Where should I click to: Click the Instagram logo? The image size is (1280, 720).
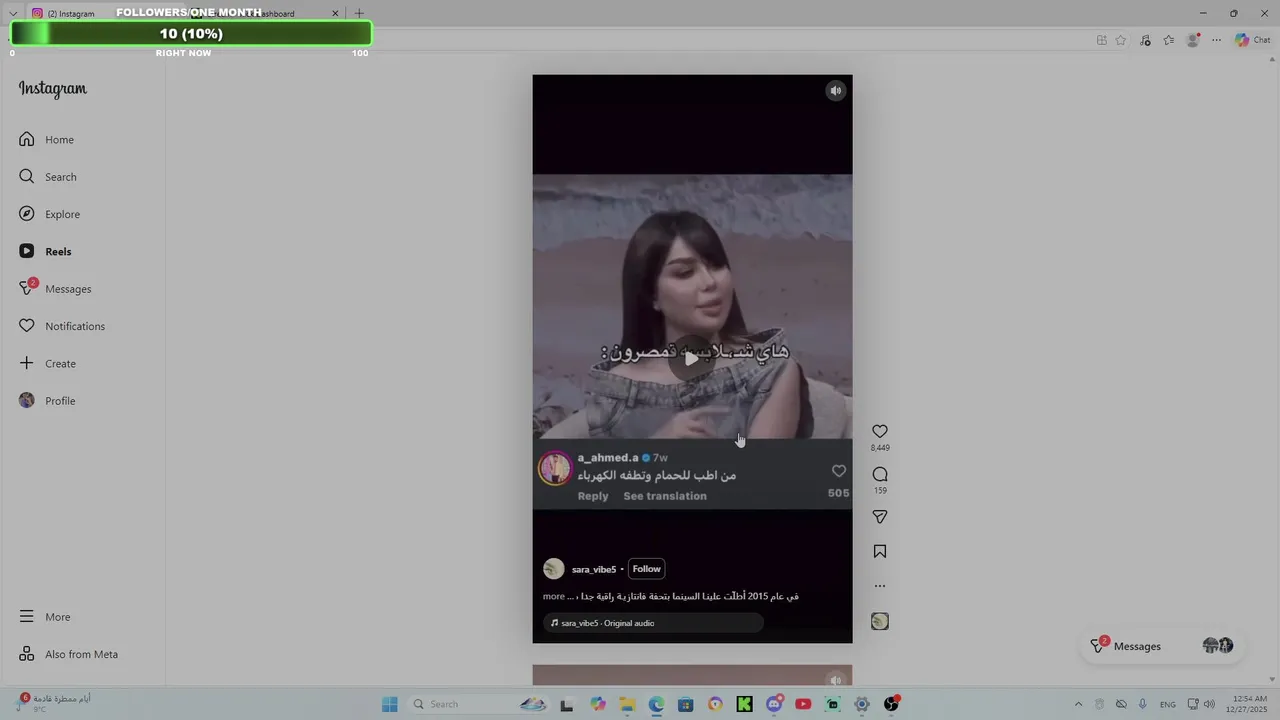point(53,89)
